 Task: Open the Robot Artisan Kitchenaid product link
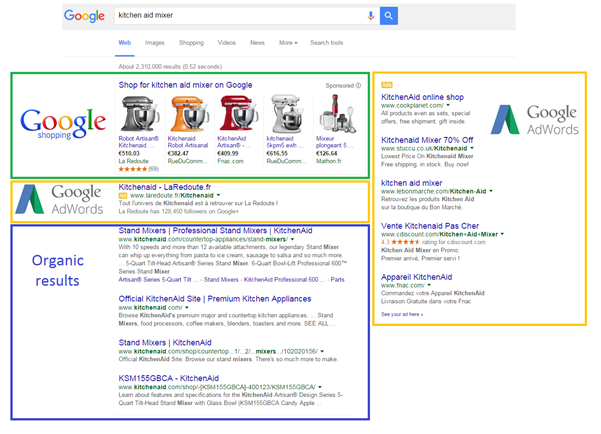coord(138,142)
